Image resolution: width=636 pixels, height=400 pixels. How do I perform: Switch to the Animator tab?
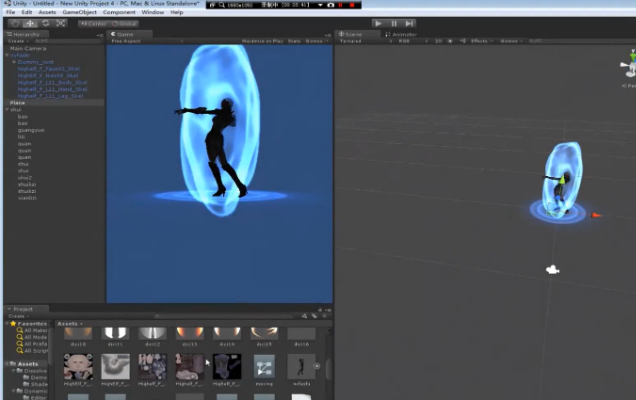(400, 34)
